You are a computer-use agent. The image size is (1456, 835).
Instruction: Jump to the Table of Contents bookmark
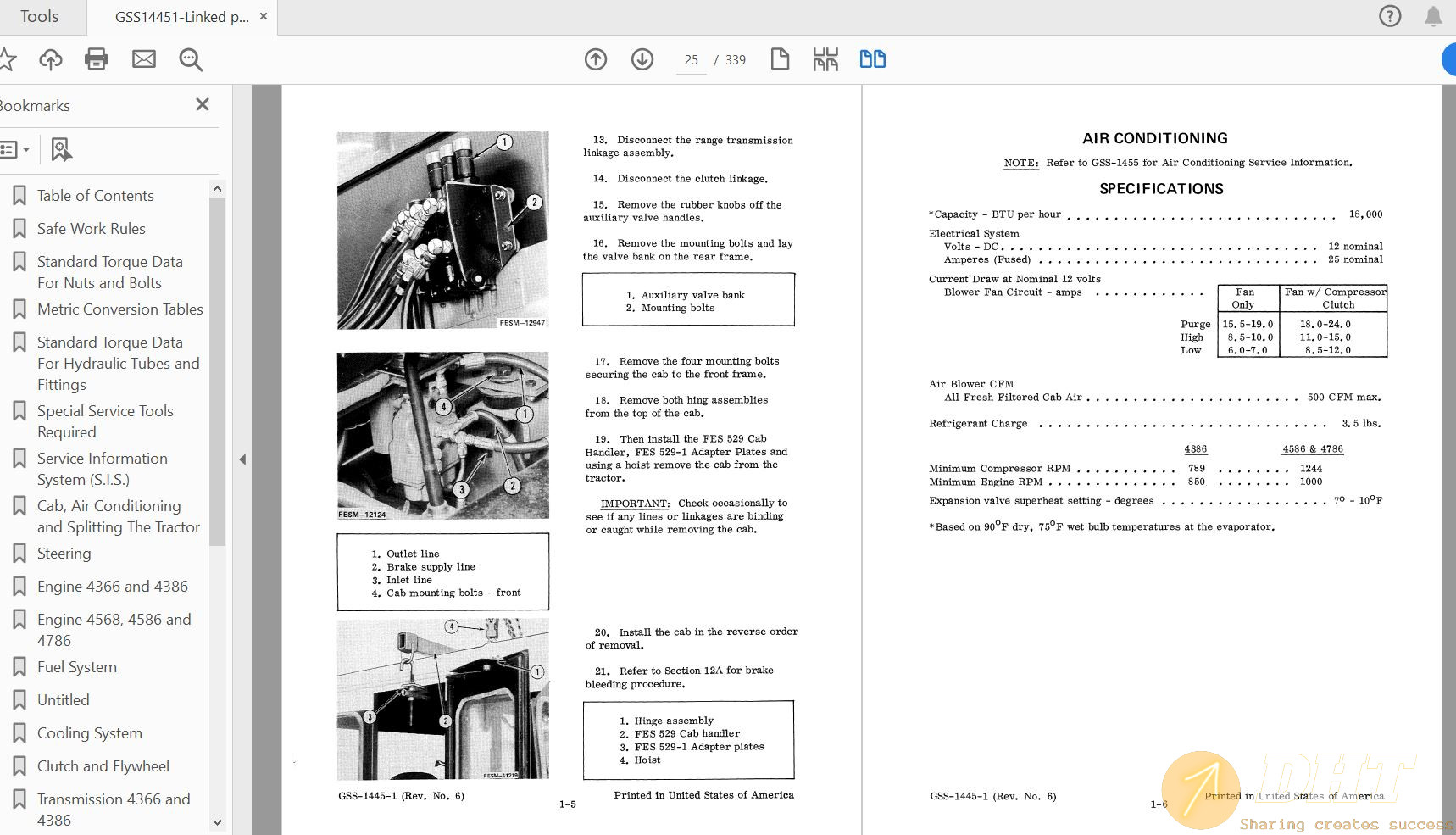tap(95, 196)
